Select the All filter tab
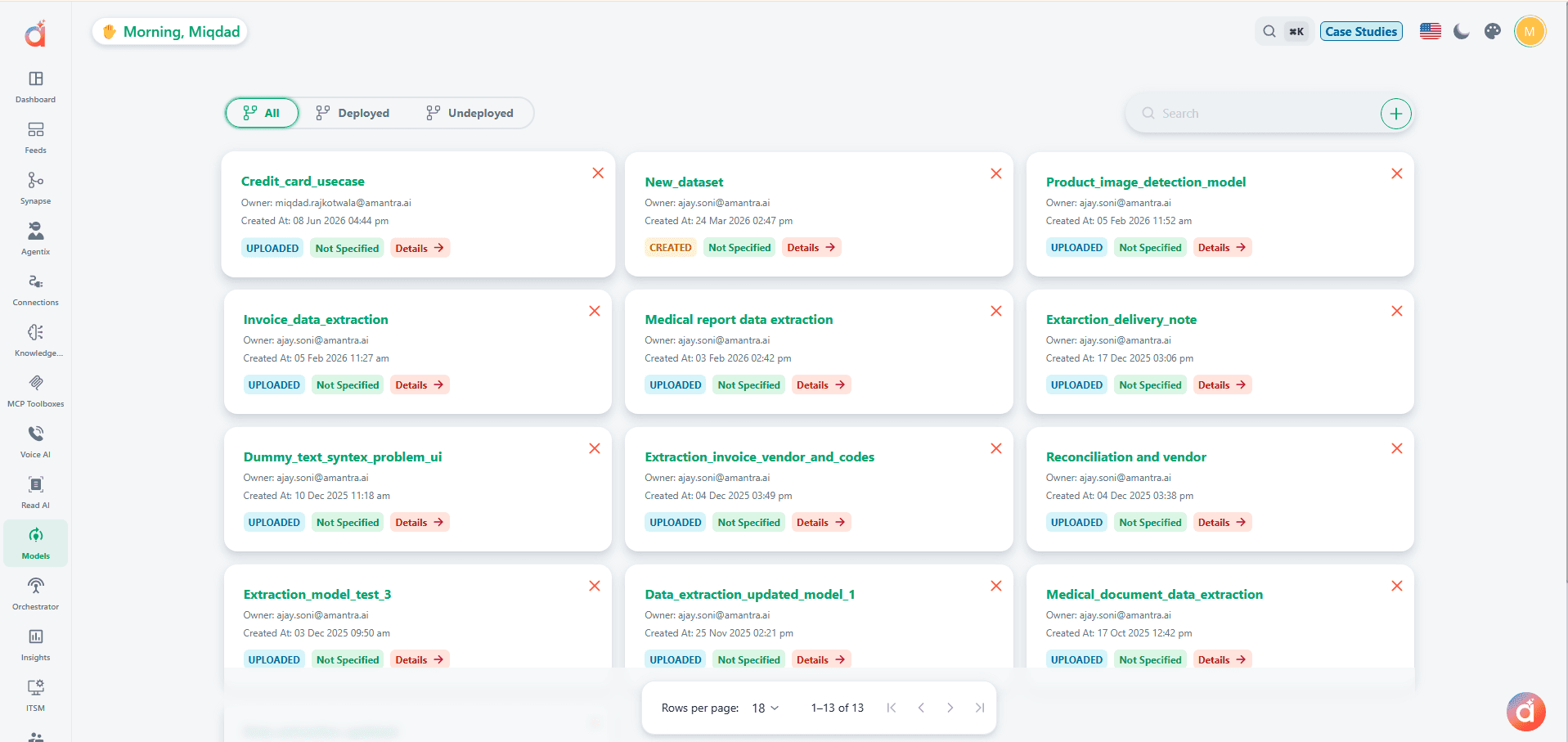Screen dimensions: 1568x742 point(262,113)
